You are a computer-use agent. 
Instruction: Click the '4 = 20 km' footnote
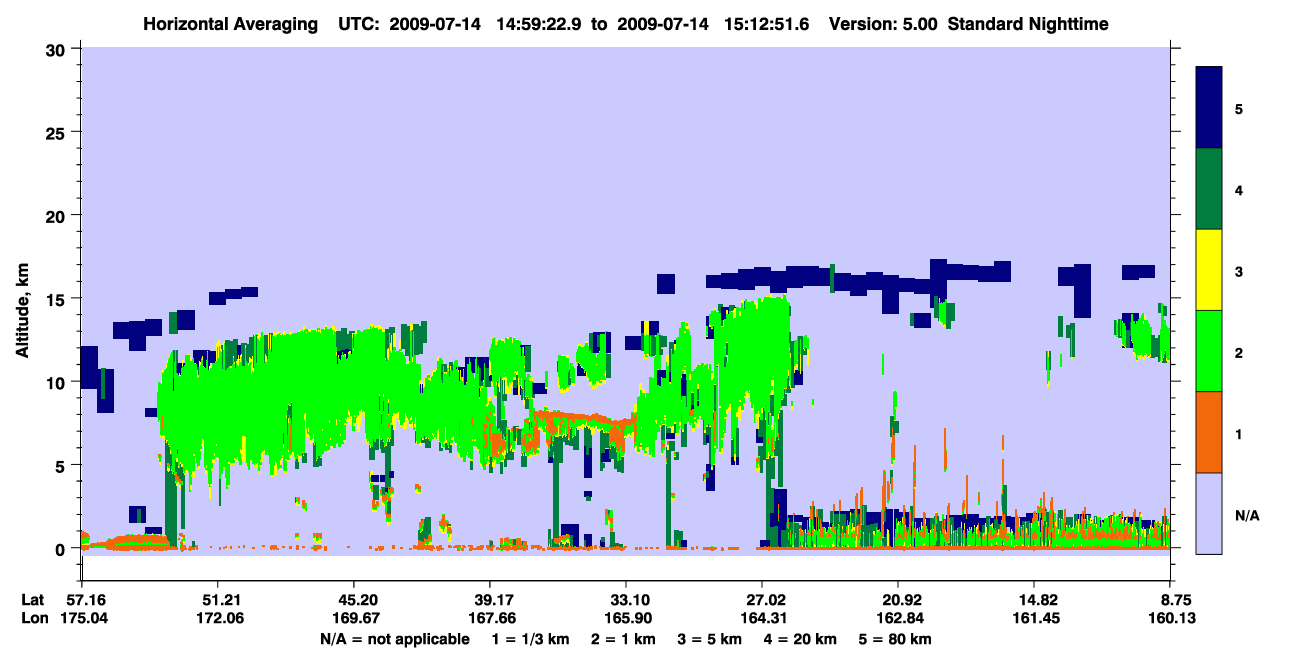click(802, 639)
